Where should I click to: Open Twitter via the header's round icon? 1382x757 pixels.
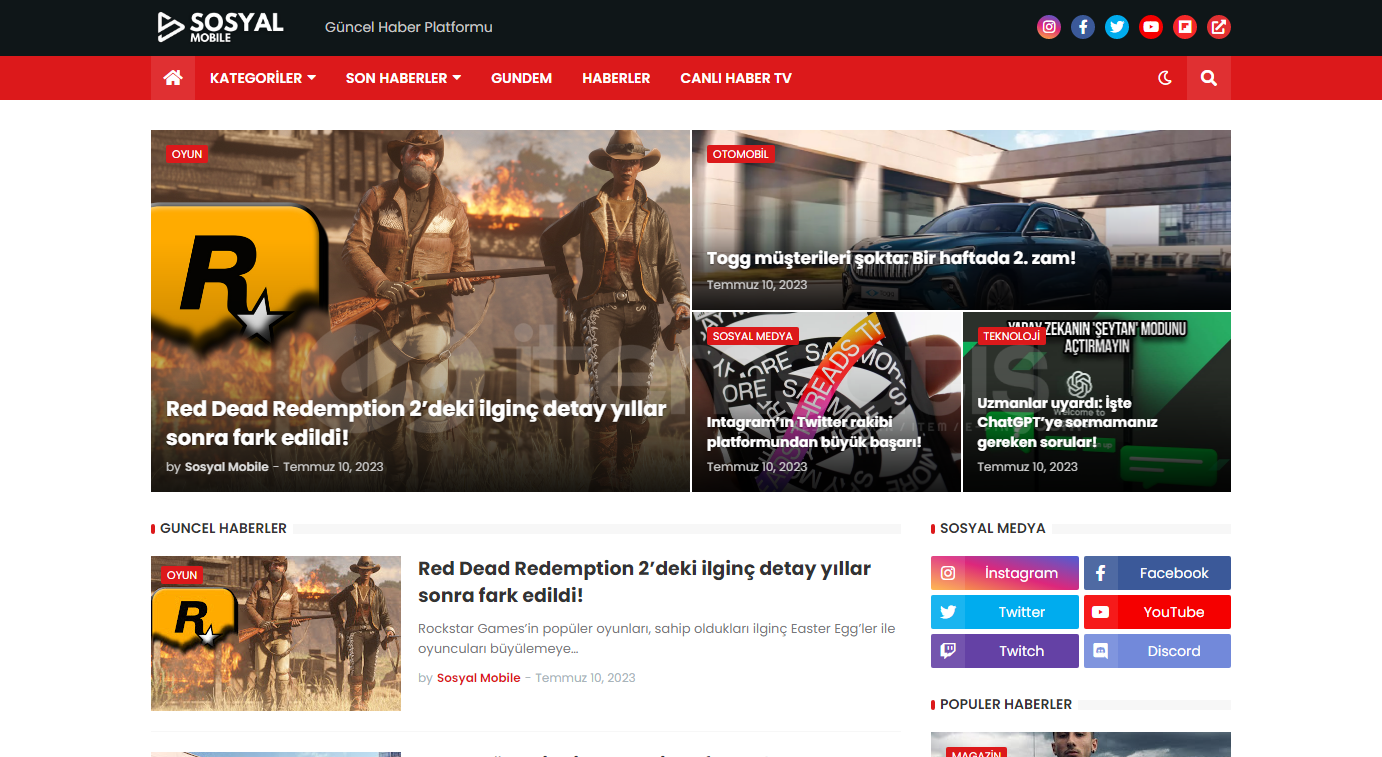1117,27
